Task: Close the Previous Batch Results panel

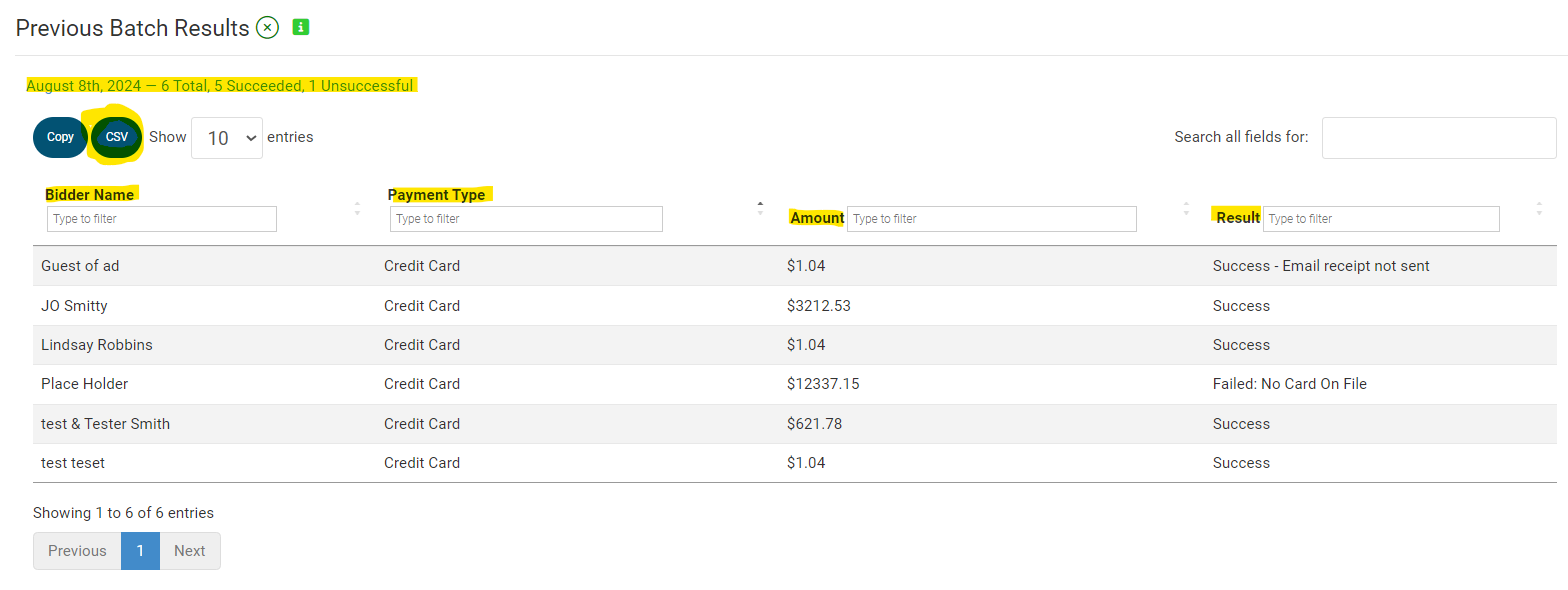Action: (x=267, y=28)
